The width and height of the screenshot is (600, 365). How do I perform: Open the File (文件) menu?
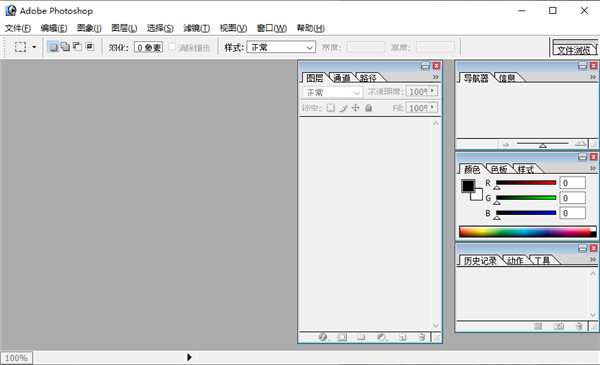coord(17,28)
